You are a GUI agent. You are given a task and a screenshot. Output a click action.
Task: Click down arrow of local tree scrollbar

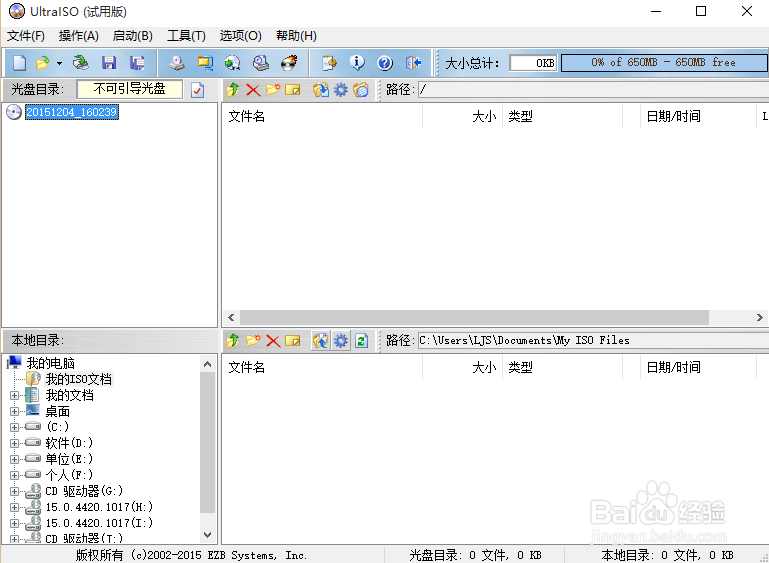207,535
